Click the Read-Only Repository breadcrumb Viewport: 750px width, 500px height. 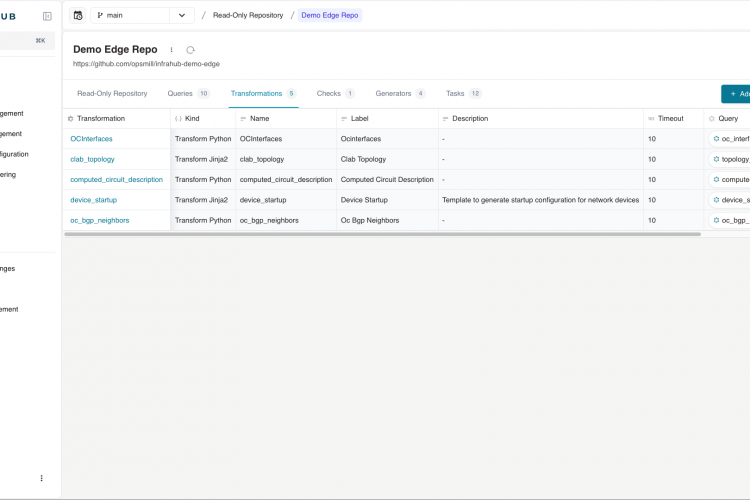248,15
